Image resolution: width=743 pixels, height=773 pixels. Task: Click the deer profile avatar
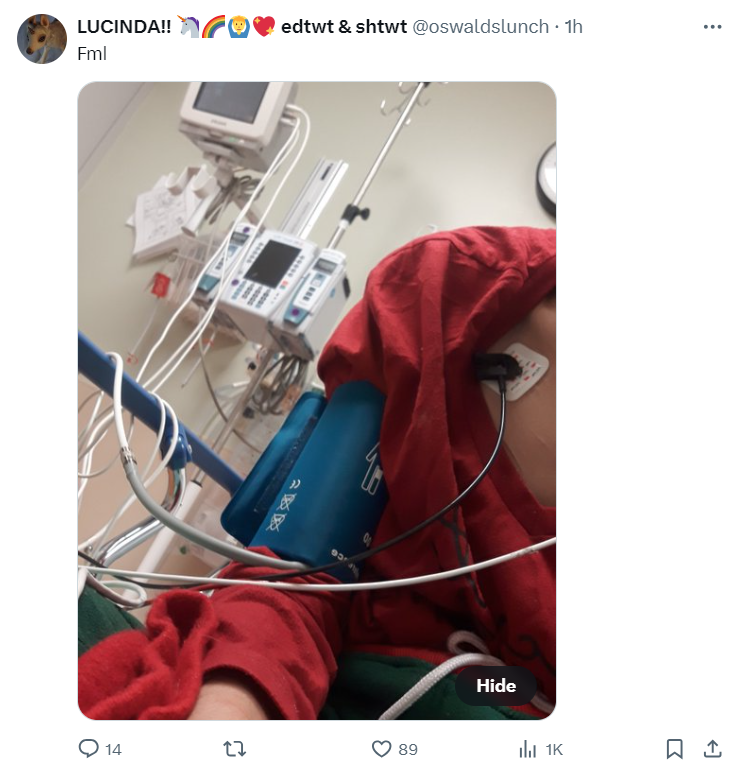42,39
